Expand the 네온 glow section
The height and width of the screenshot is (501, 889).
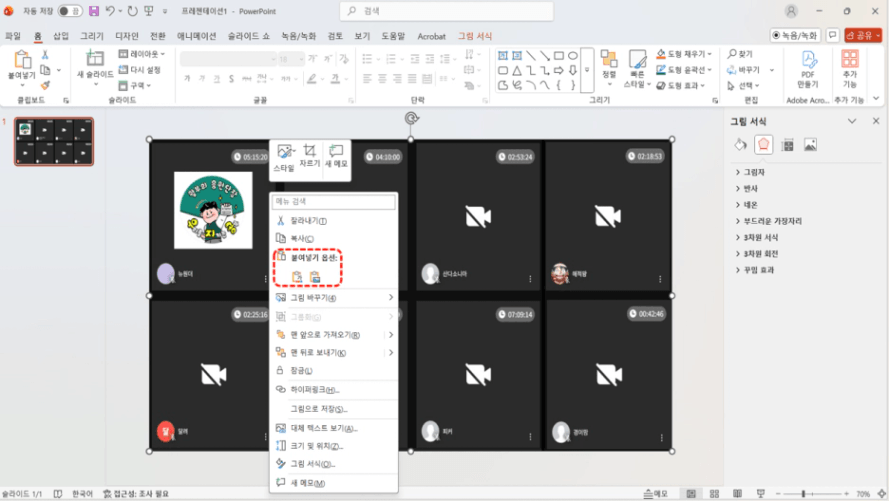[747, 205]
